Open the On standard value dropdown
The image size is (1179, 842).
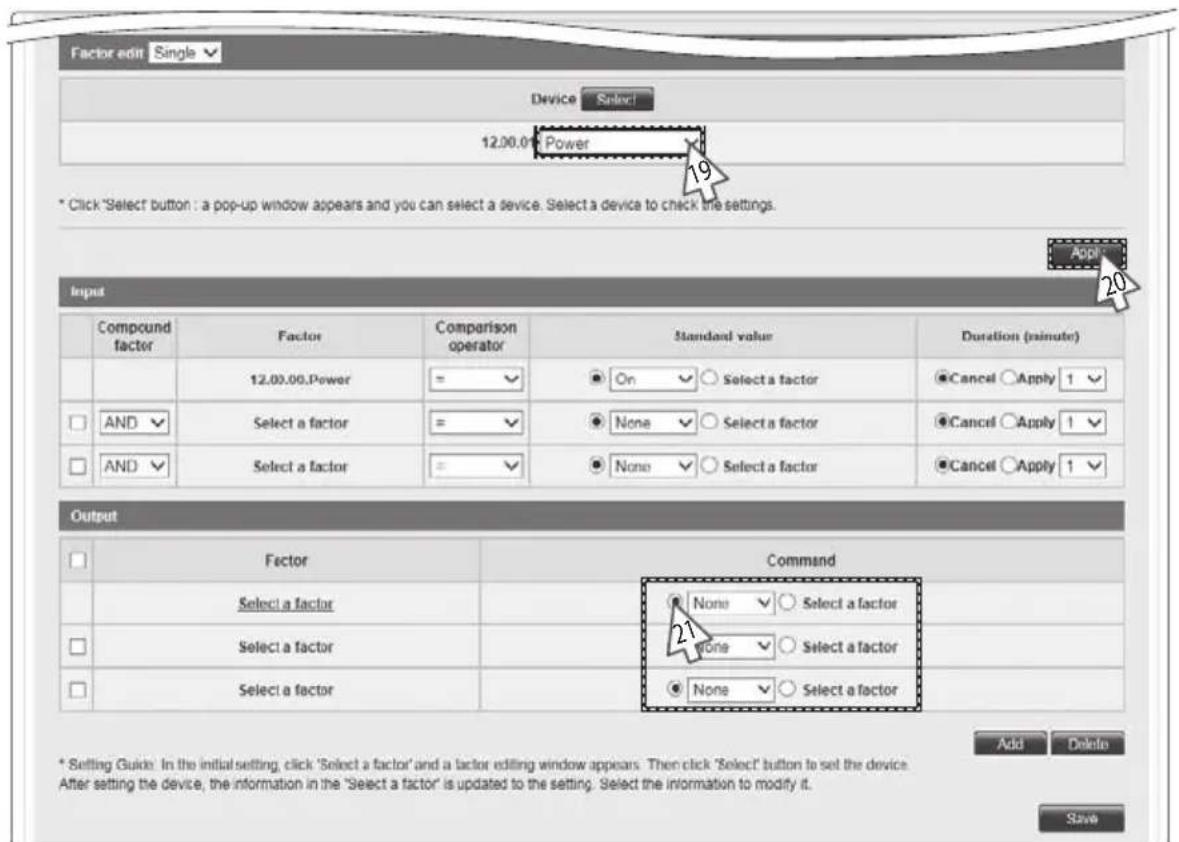pos(653,379)
